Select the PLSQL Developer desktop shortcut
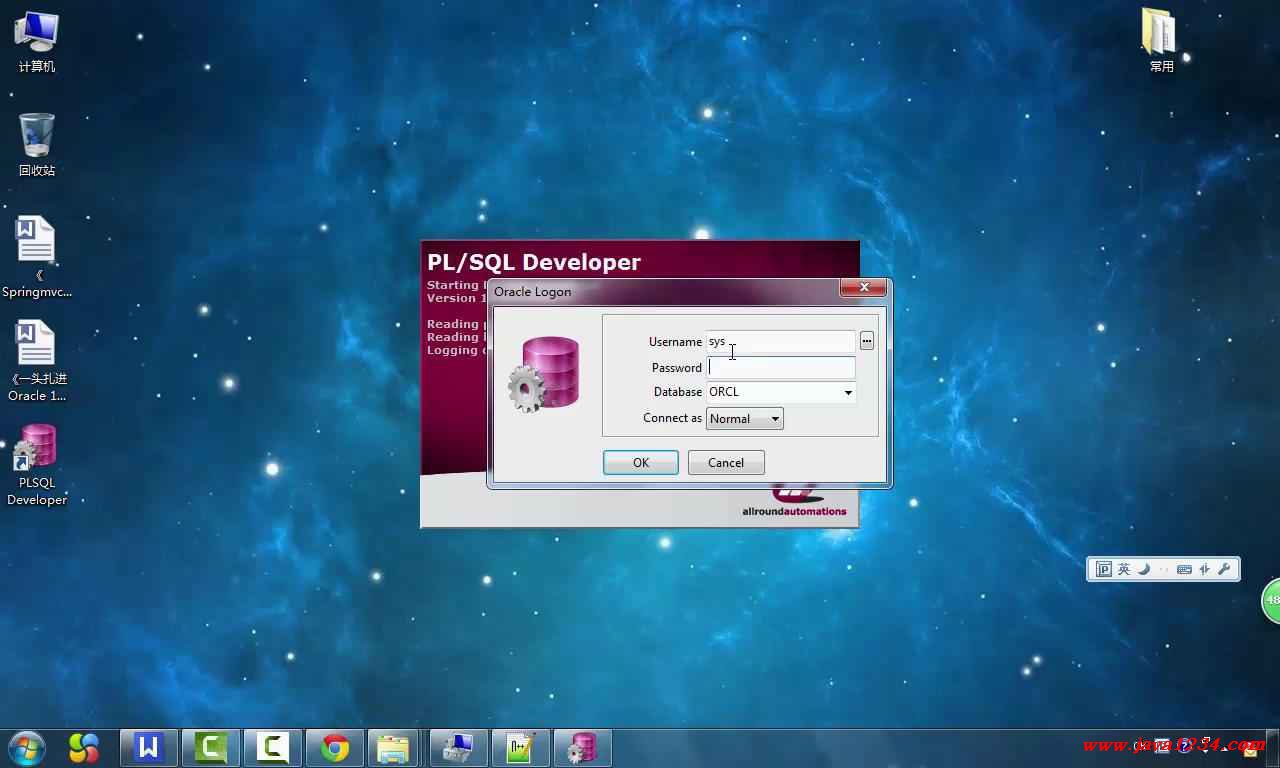This screenshot has width=1280, height=768. (x=36, y=465)
